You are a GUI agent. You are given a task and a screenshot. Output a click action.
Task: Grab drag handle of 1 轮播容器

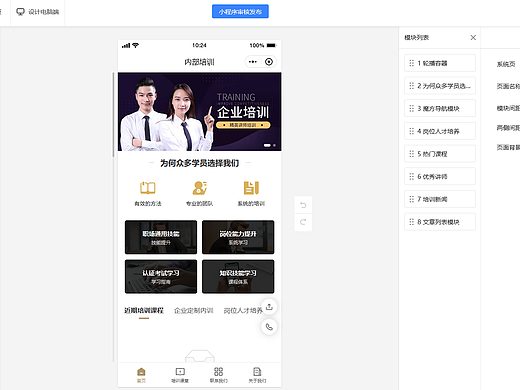click(x=412, y=63)
